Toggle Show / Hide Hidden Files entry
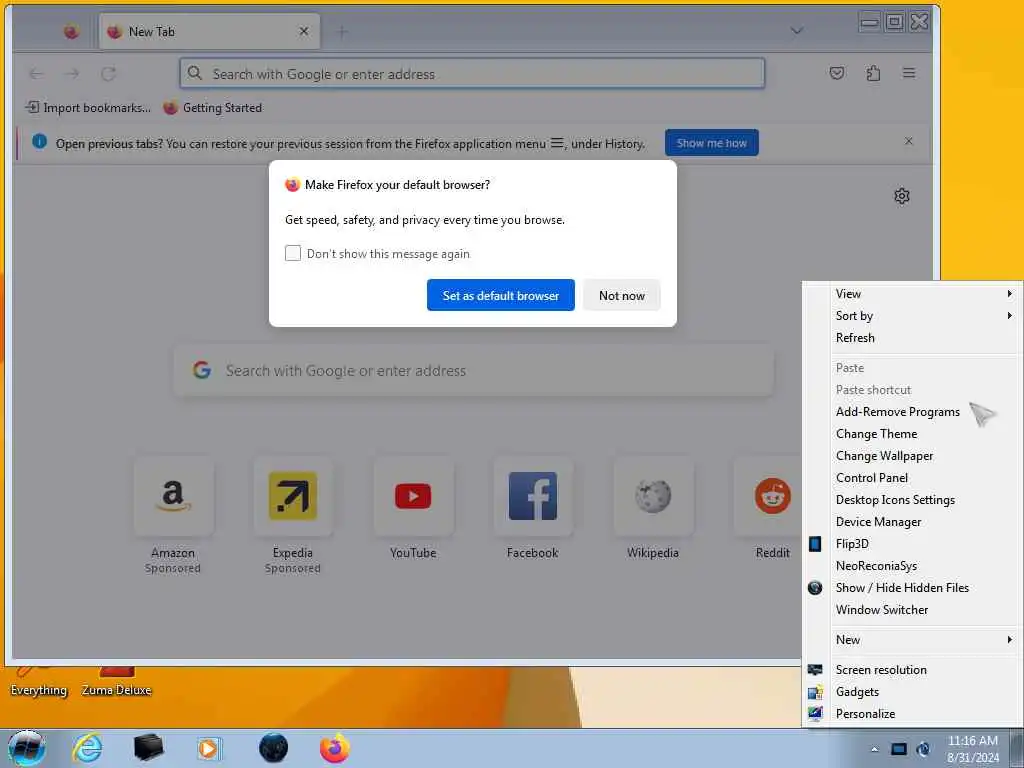Viewport: 1024px width, 768px height. pos(912,588)
